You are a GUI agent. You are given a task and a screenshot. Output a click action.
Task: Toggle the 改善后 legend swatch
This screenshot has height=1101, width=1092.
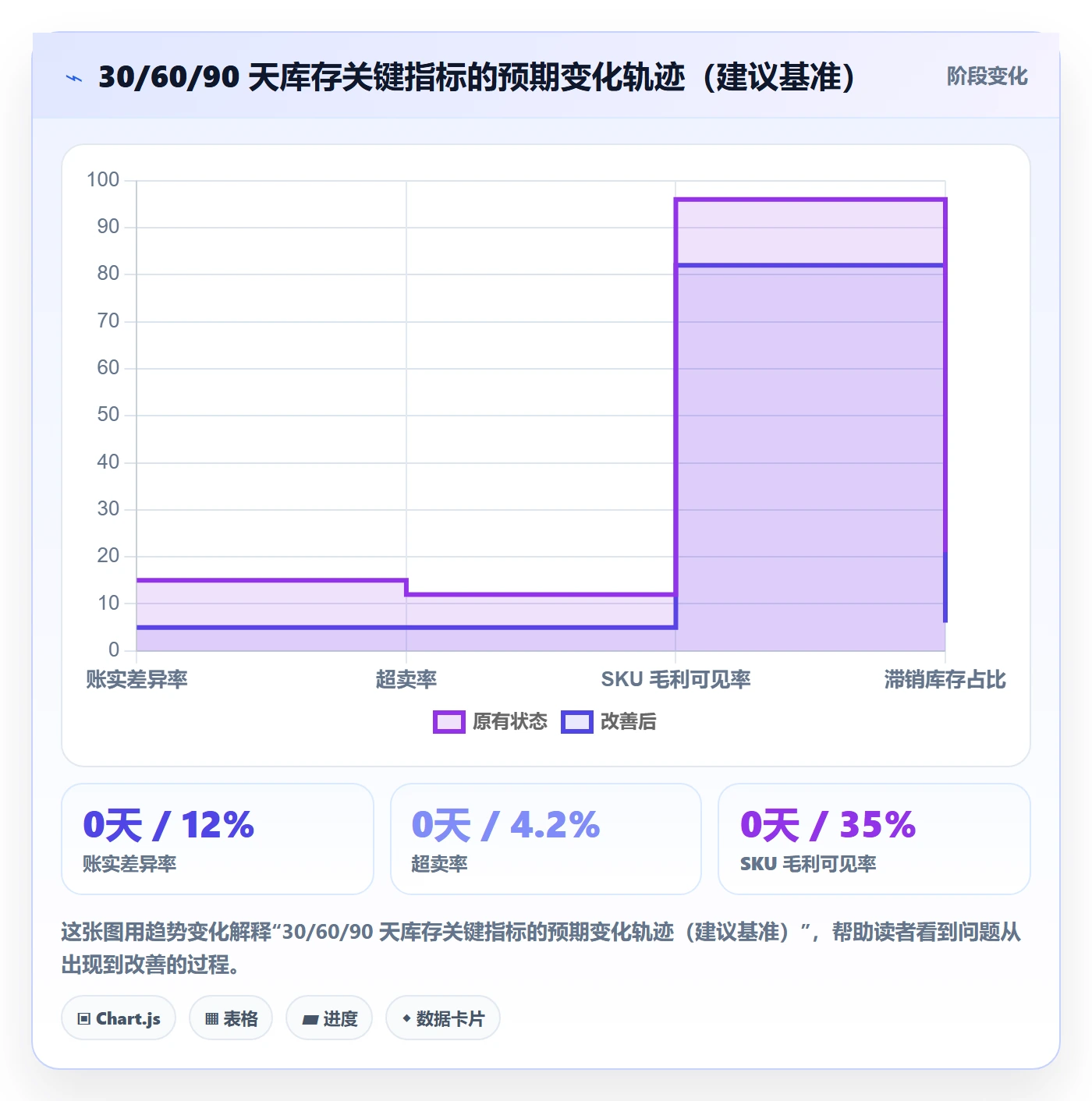(577, 722)
